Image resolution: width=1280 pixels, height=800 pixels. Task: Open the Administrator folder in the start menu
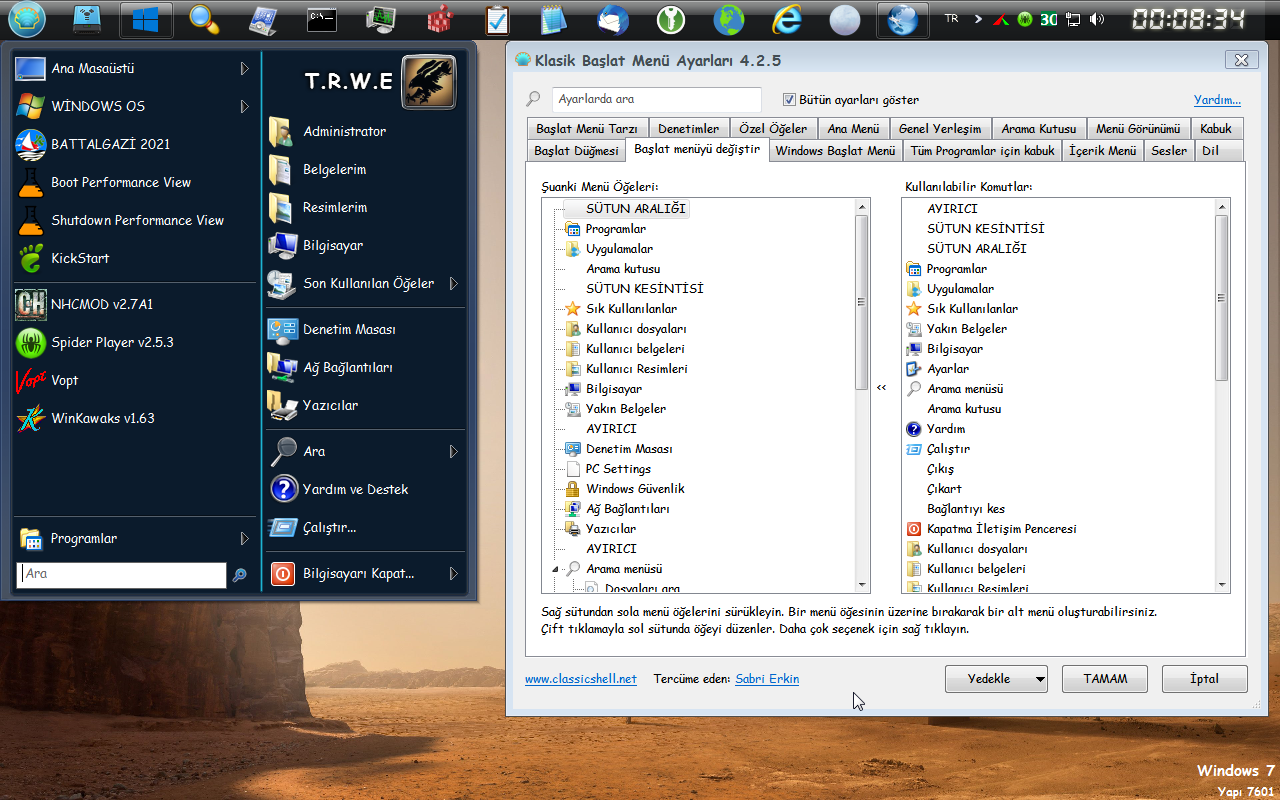[365, 131]
